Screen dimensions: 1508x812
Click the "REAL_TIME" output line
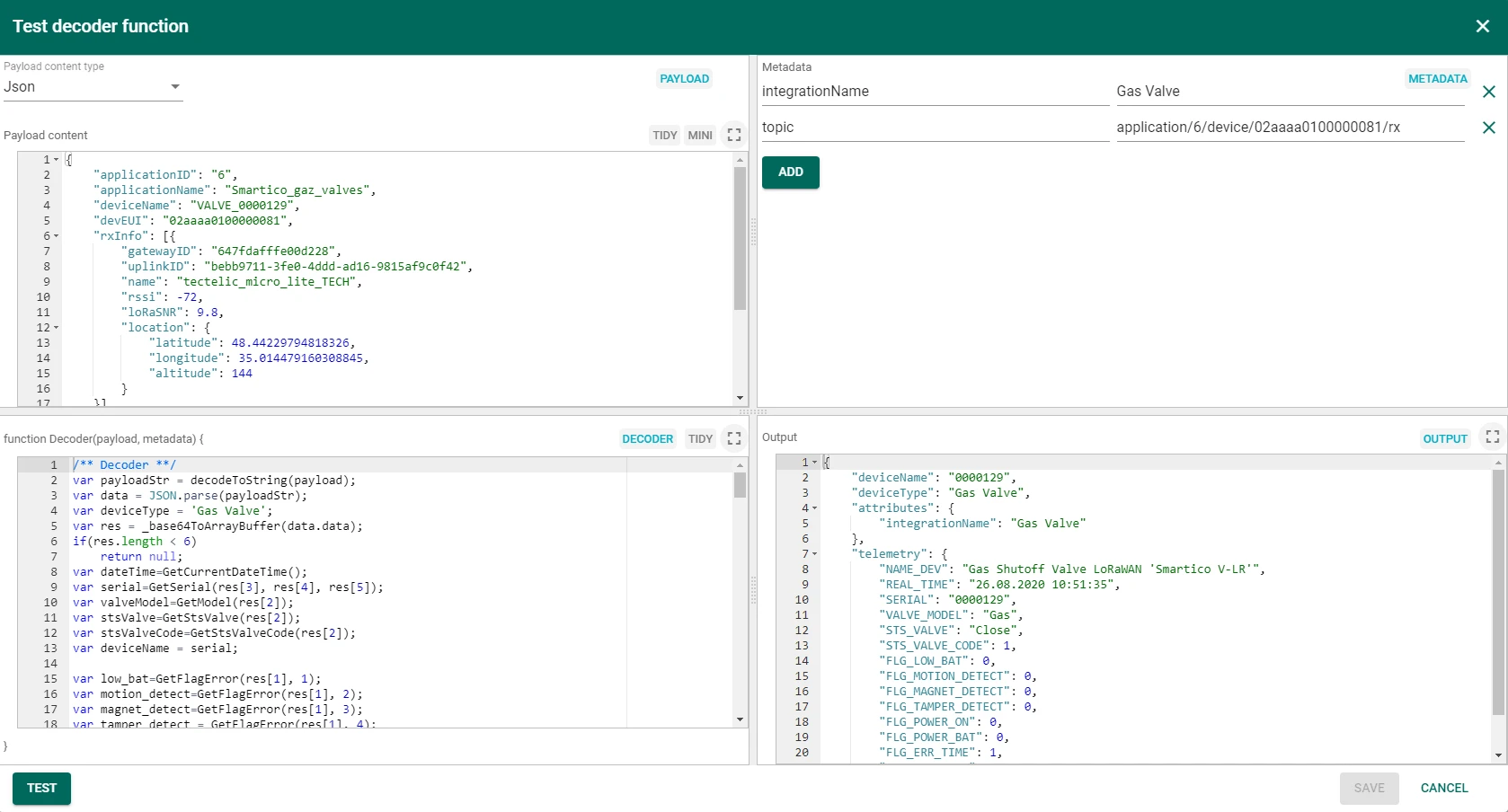tap(999, 585)
